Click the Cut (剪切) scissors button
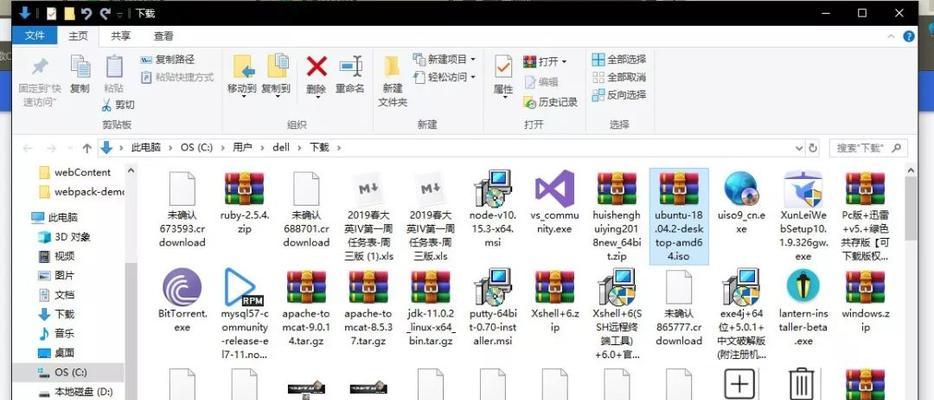 click(x=118, y=105)
